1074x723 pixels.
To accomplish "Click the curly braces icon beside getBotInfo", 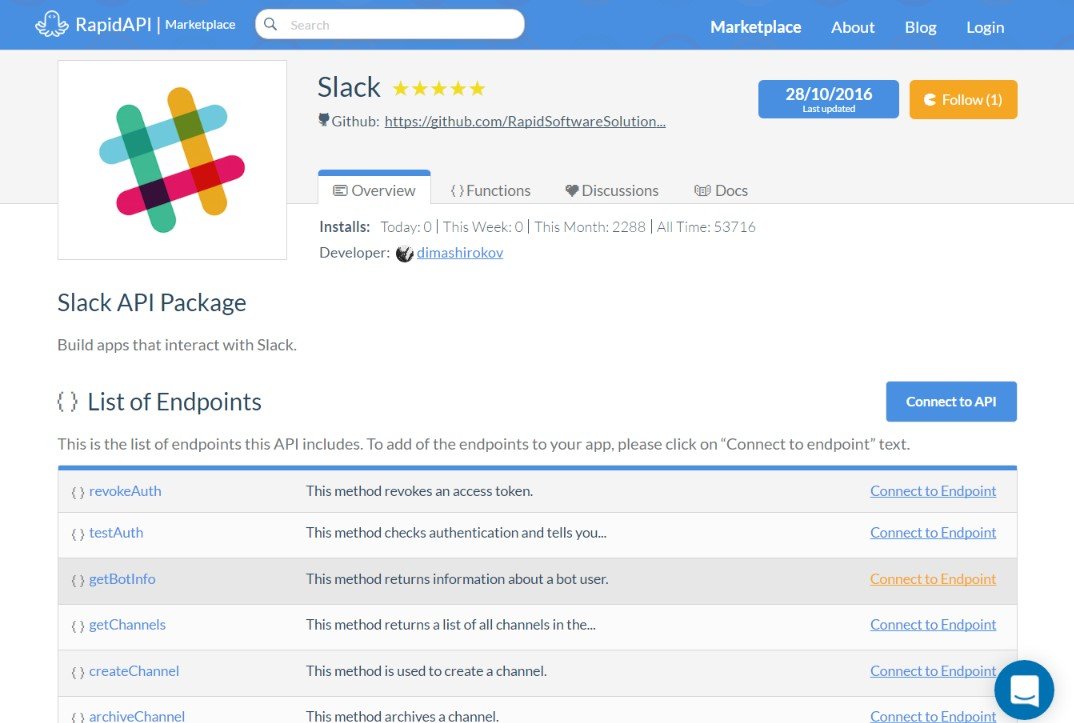I will click(x=78, y=580).
